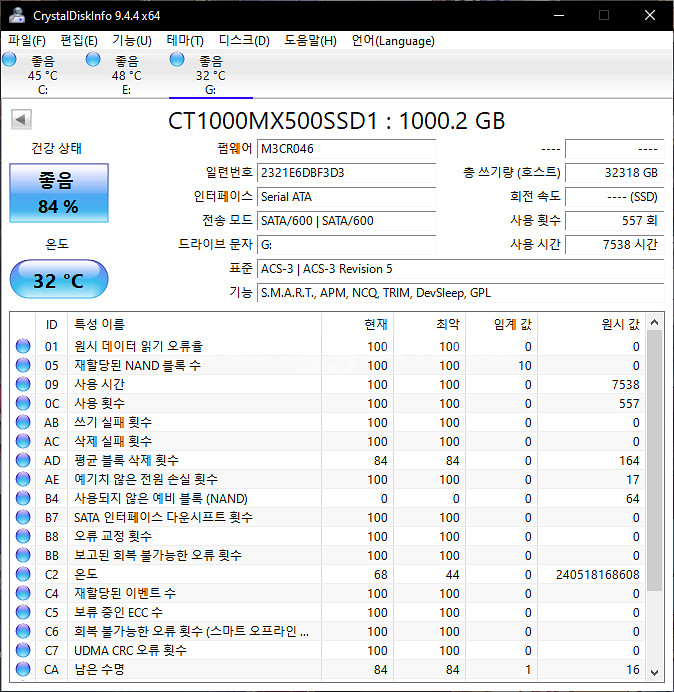Image resolution: width=674 pixels, height=692 pixels.
Task: Click the firmware field M3CR046
Action: pos(346,149)
